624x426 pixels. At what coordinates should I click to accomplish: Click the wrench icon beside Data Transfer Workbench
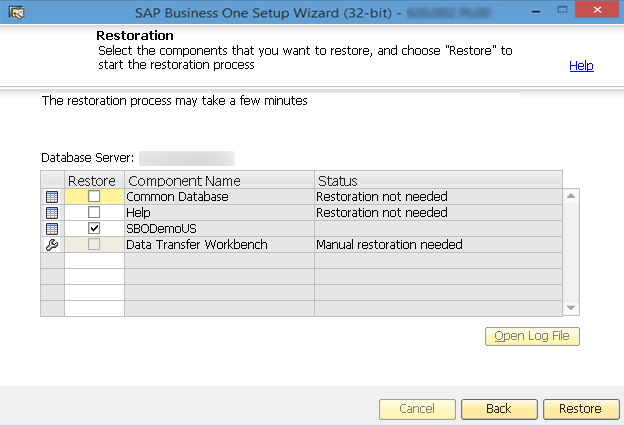click(52, 244)
